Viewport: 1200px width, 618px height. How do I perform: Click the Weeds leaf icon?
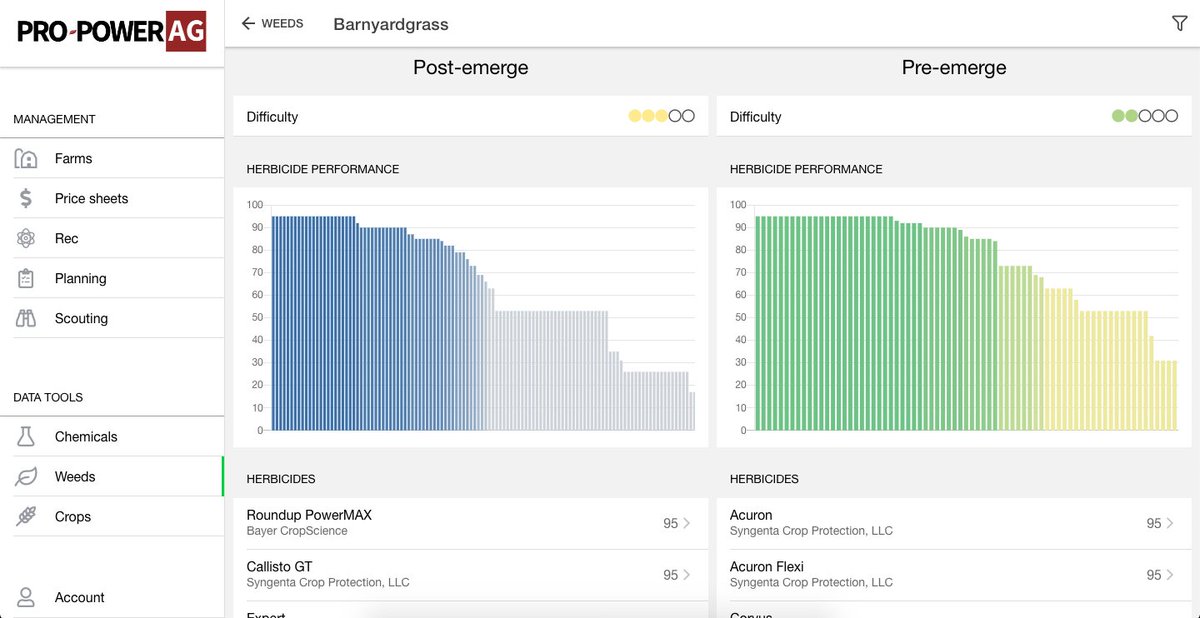[x=26, y=477]
